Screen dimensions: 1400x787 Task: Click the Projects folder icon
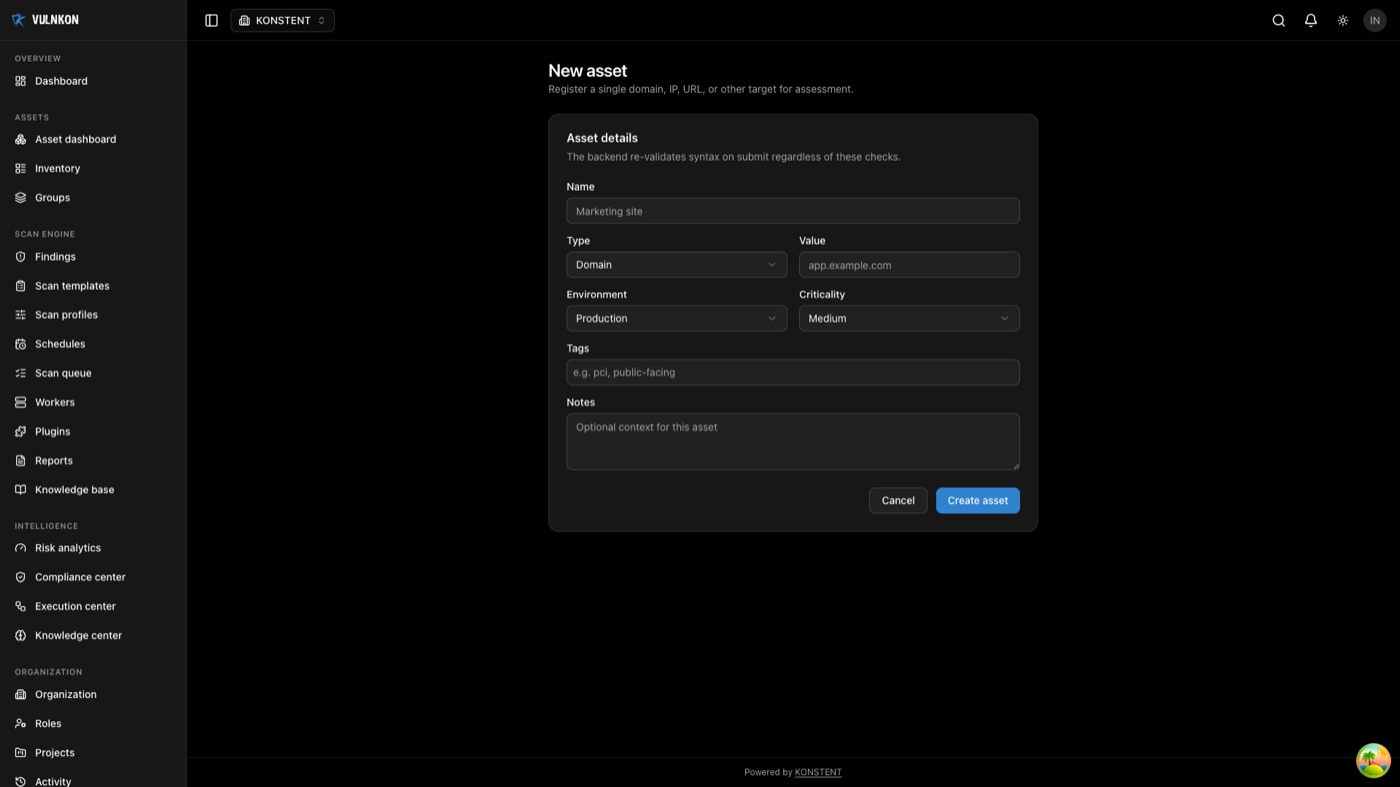20,752
